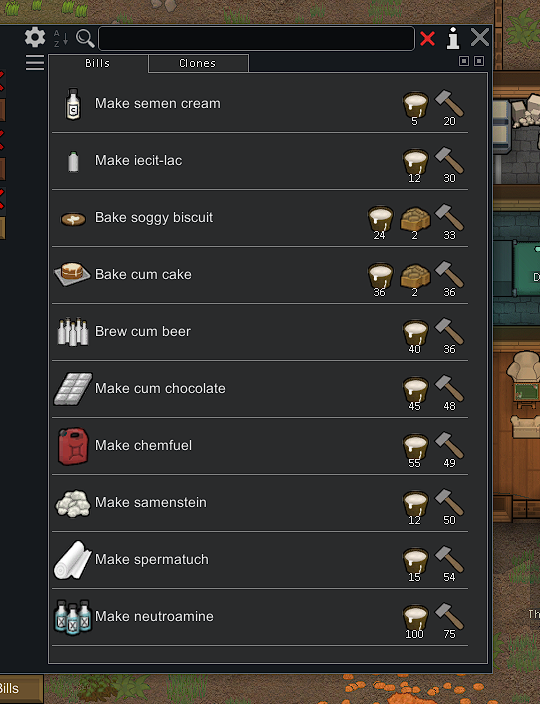Expand list with the right small square icon
This screenshot has height=704, width=540.
point(479,61)
